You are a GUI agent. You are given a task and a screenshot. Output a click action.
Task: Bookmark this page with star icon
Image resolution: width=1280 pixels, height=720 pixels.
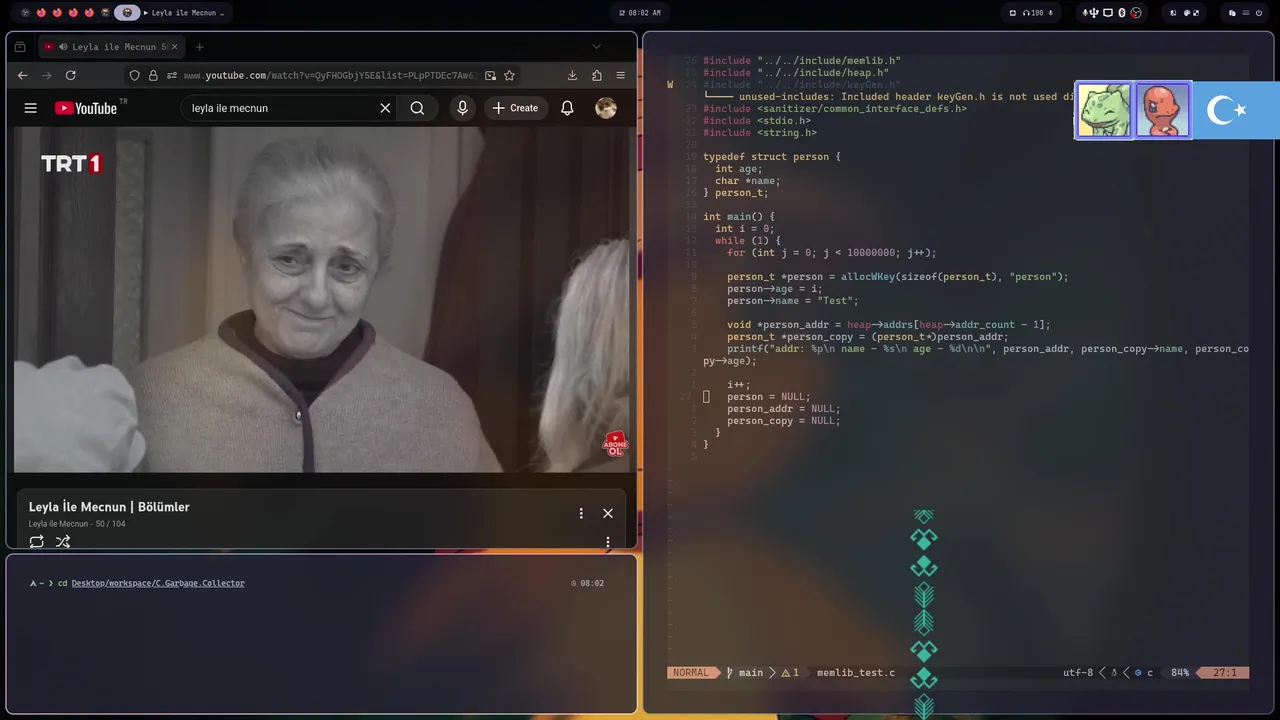tap(509, 75)
